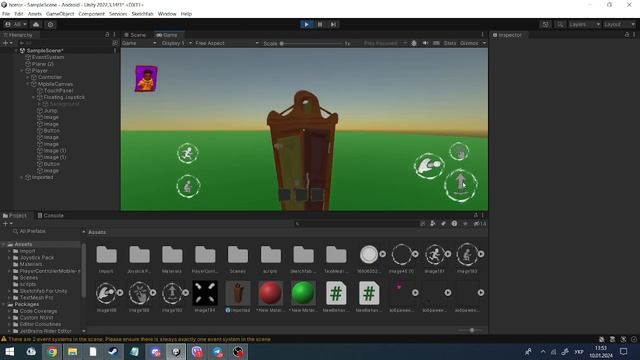Open the Layers dropdown
The height and width of the screenshot is (360, 640).
click(x=584, y=24)
